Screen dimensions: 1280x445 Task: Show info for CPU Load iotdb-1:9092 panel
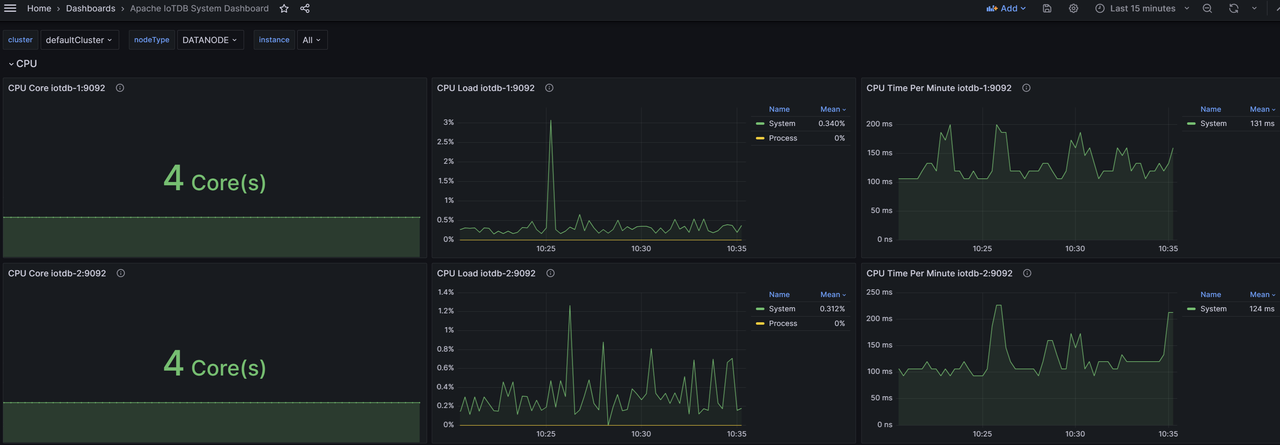click(549, 88)
